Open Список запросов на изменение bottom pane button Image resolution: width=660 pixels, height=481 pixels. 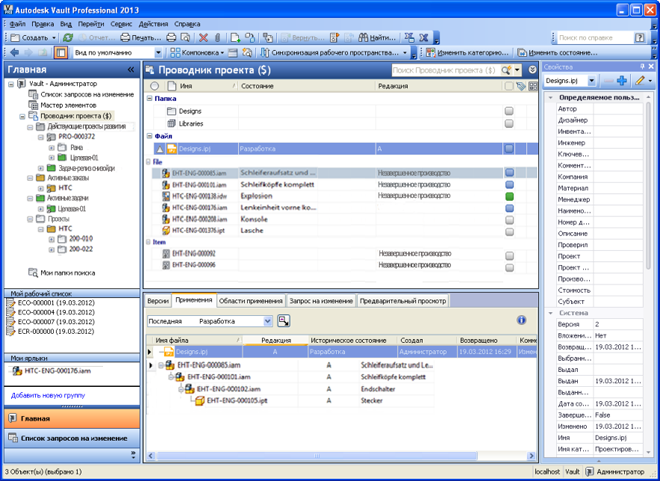[x=72, y=438]
